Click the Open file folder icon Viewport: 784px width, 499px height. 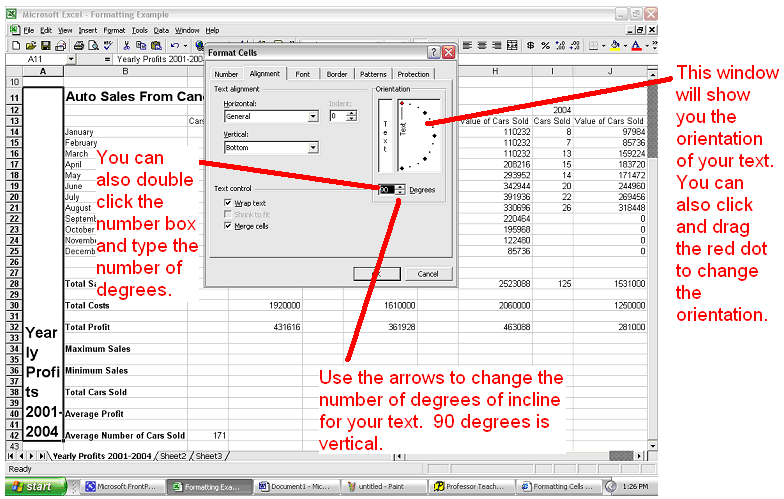(30, 46)
